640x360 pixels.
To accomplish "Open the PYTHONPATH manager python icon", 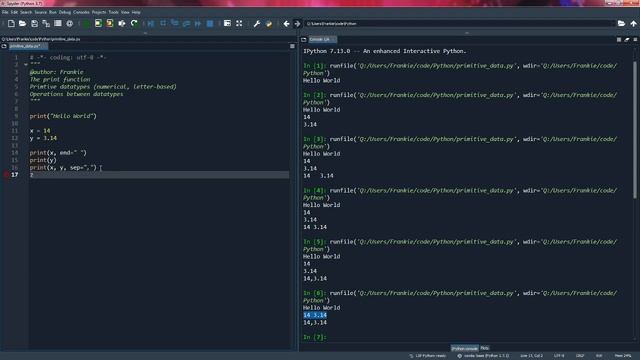I will 269,24.
